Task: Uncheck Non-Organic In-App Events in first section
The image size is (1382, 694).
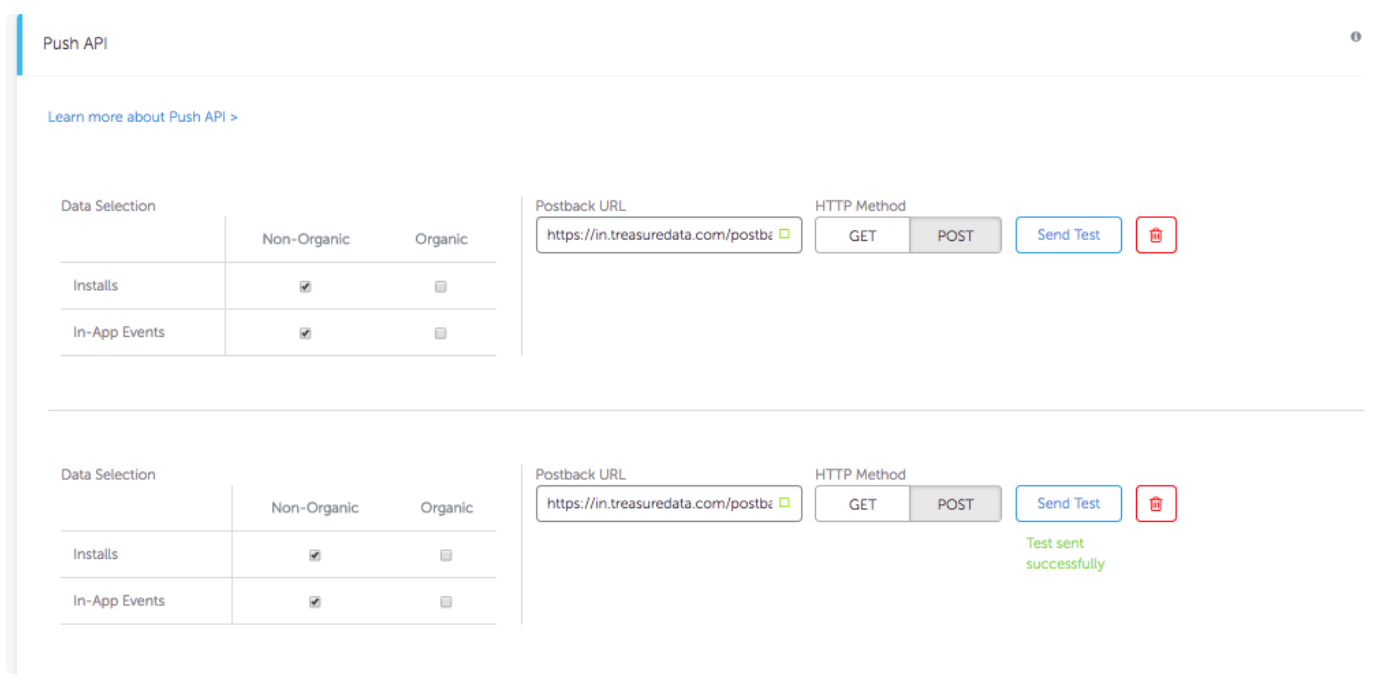Action: (x=305, y=333)
